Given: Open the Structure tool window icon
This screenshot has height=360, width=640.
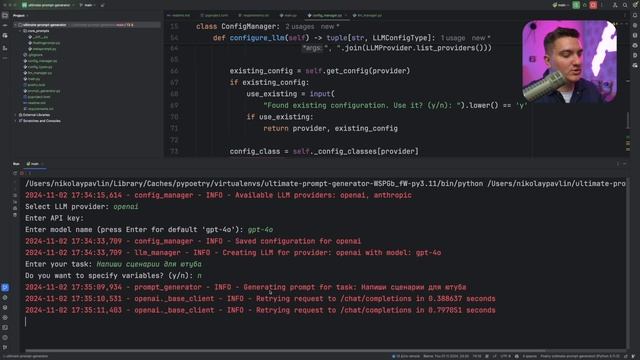Looking at the screenshot, I should (x=5, y=48).
